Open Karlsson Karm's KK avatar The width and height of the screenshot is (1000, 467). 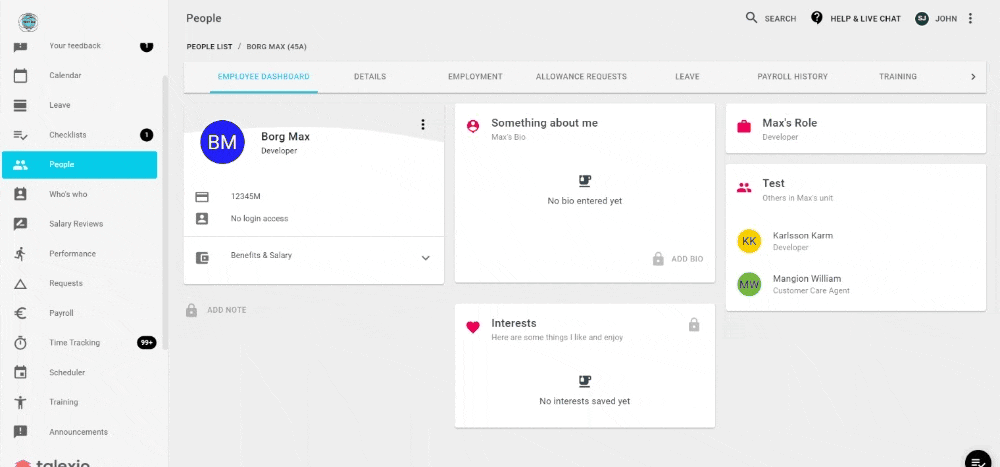pyautogui.click(x=749, y=241)
